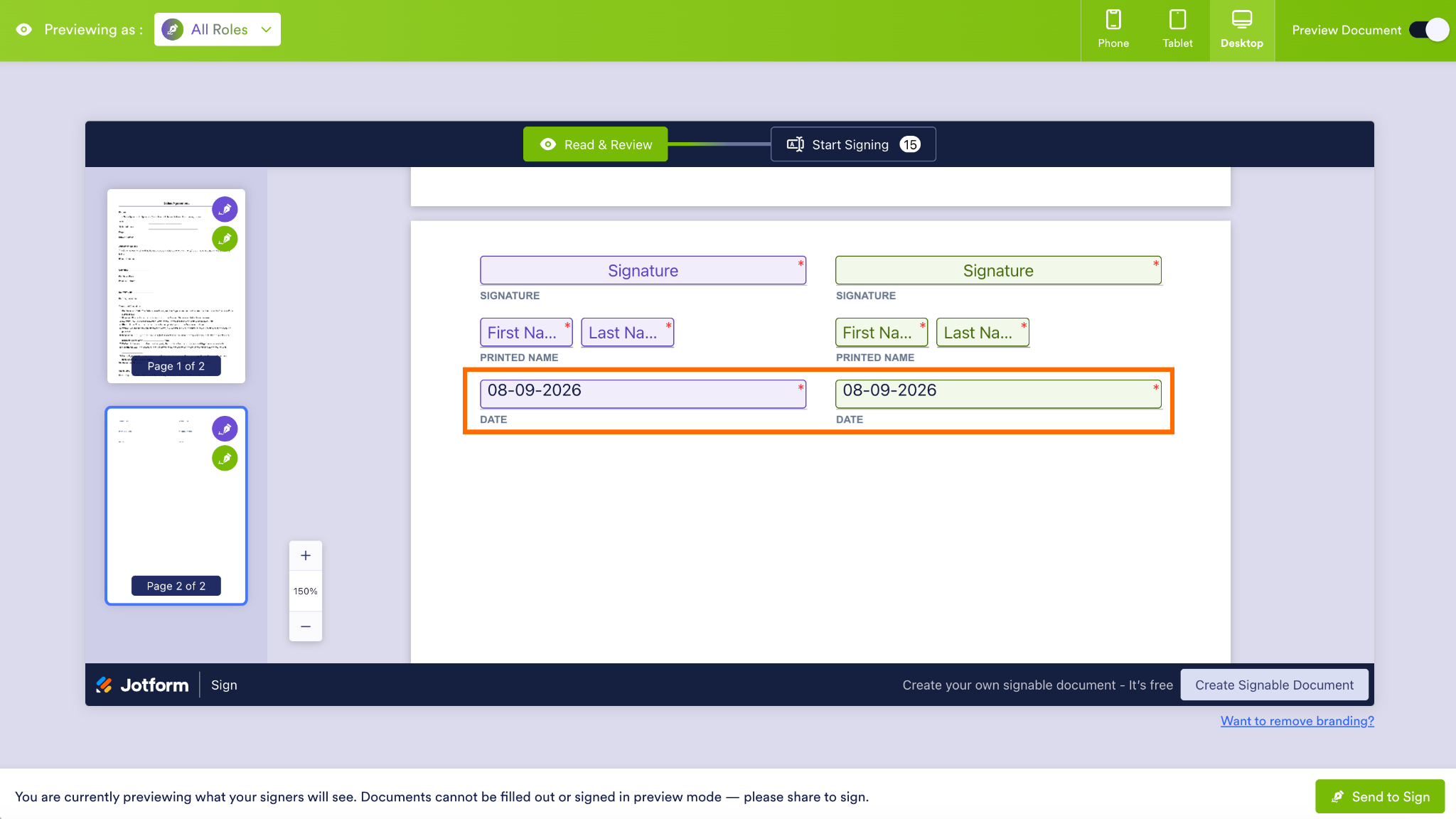This screenshot has height=819, width=1456.
Task: Open Page 1 of 2 thumbnail
Action: coord(176,286)
